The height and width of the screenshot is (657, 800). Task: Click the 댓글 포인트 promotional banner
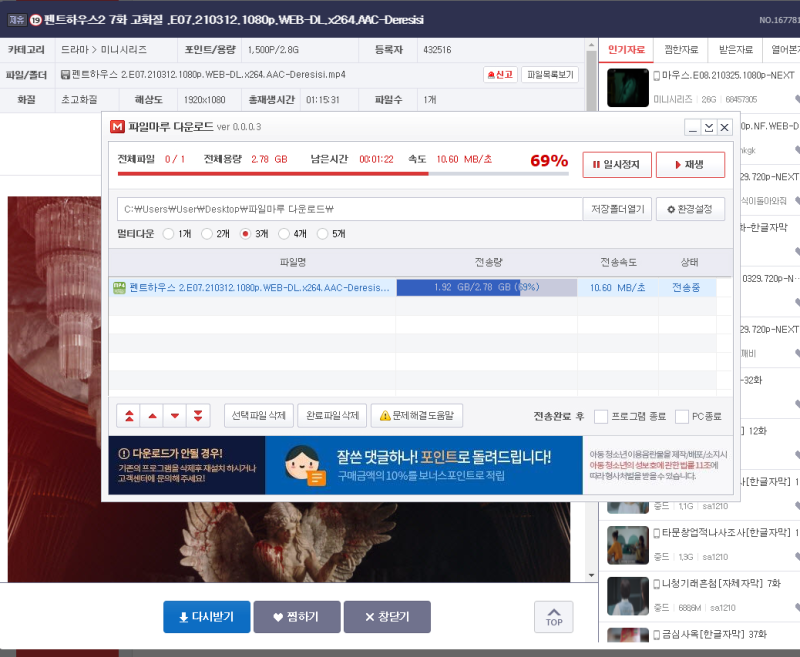tap(423, 465)
